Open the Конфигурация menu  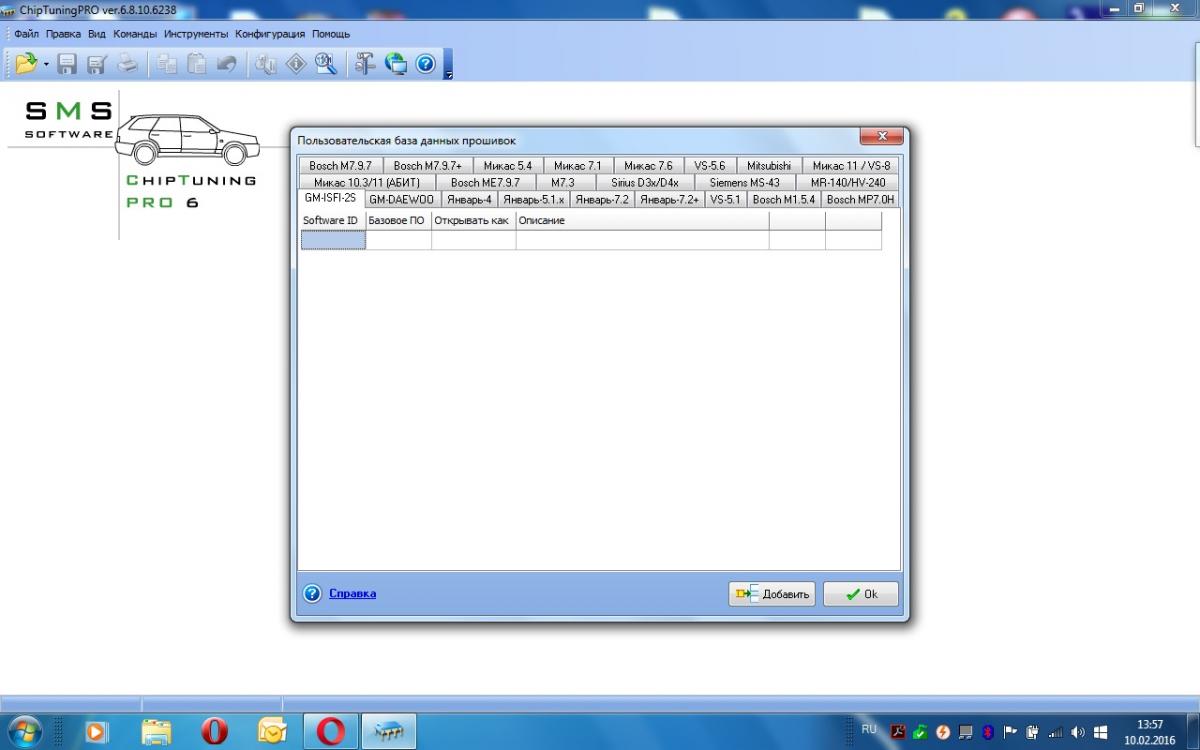(270, 34)
